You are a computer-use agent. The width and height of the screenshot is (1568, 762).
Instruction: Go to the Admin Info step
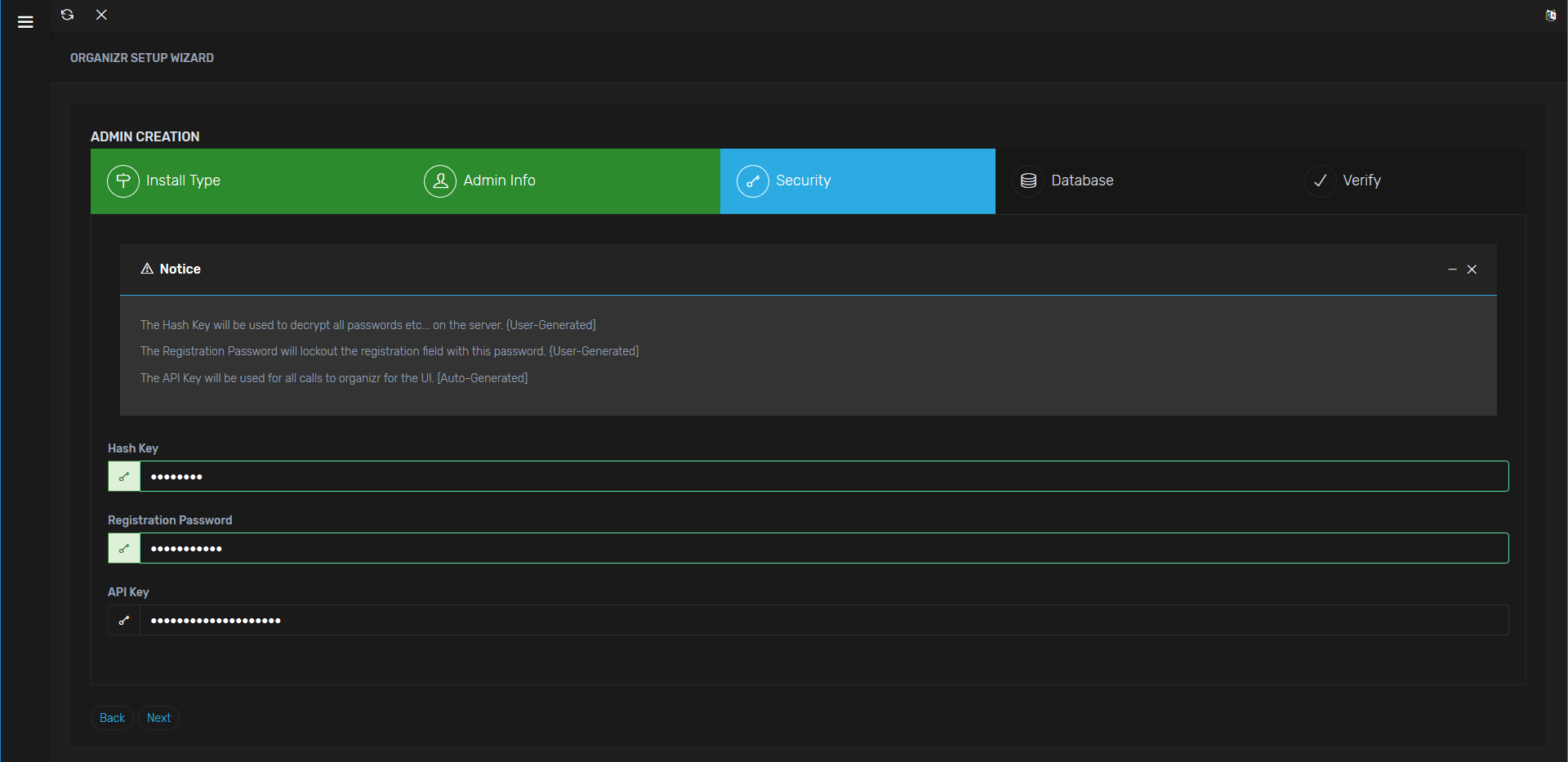point(563,180)
